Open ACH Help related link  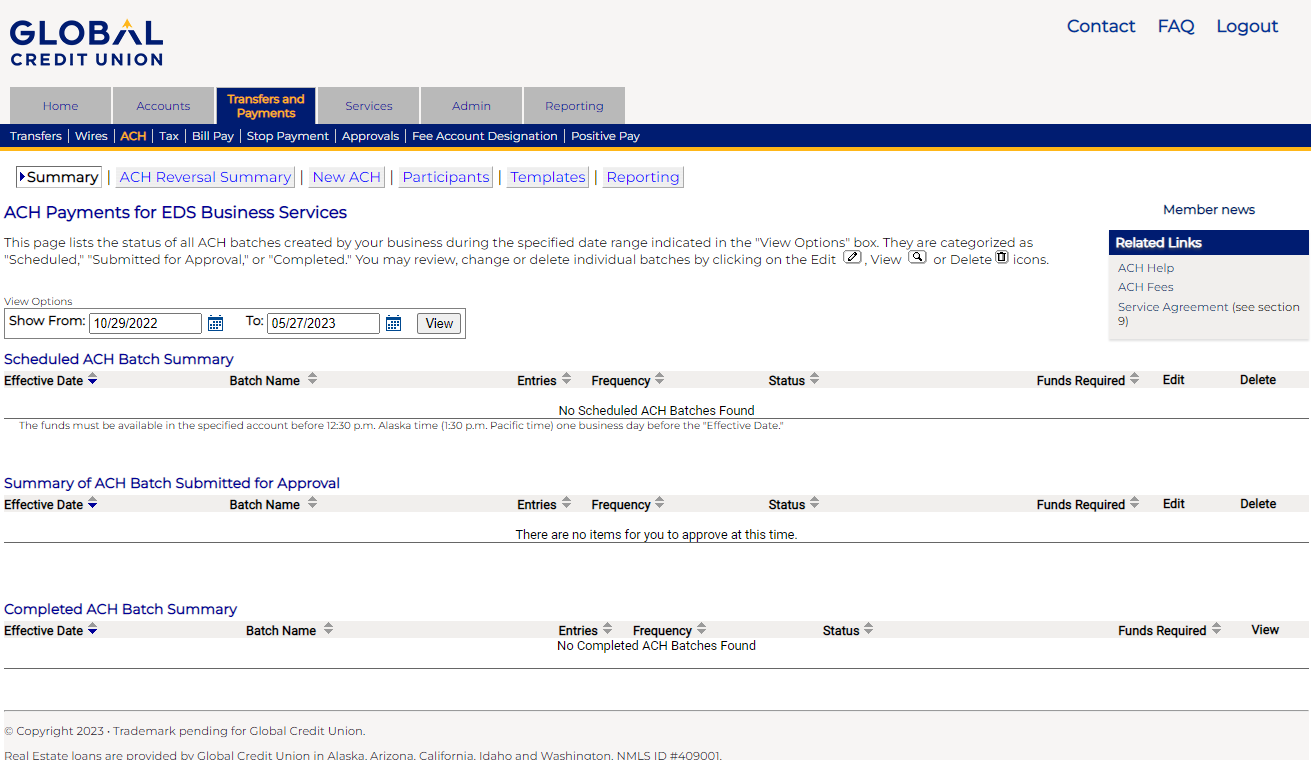(1146, 268)
